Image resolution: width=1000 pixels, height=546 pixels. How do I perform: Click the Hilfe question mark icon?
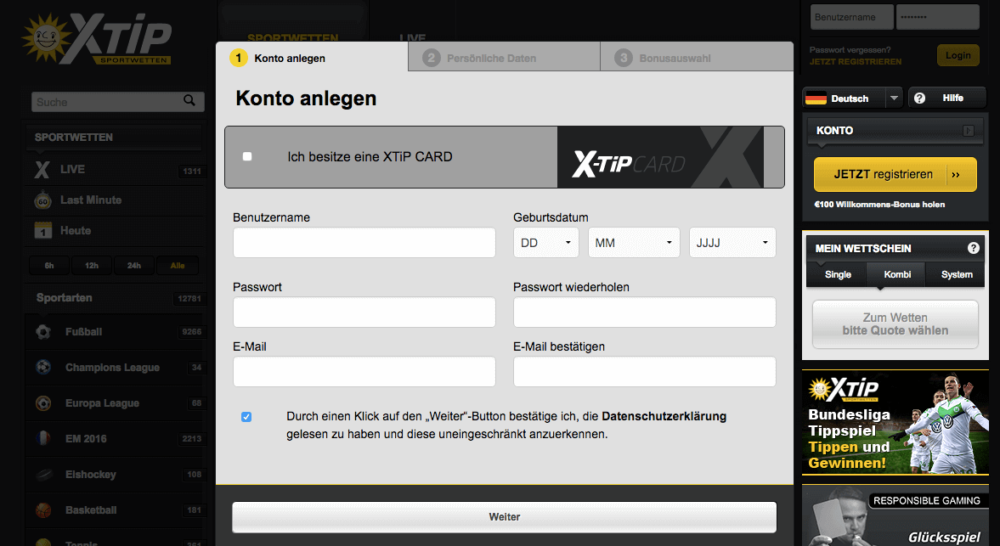(x=919, y=98)
